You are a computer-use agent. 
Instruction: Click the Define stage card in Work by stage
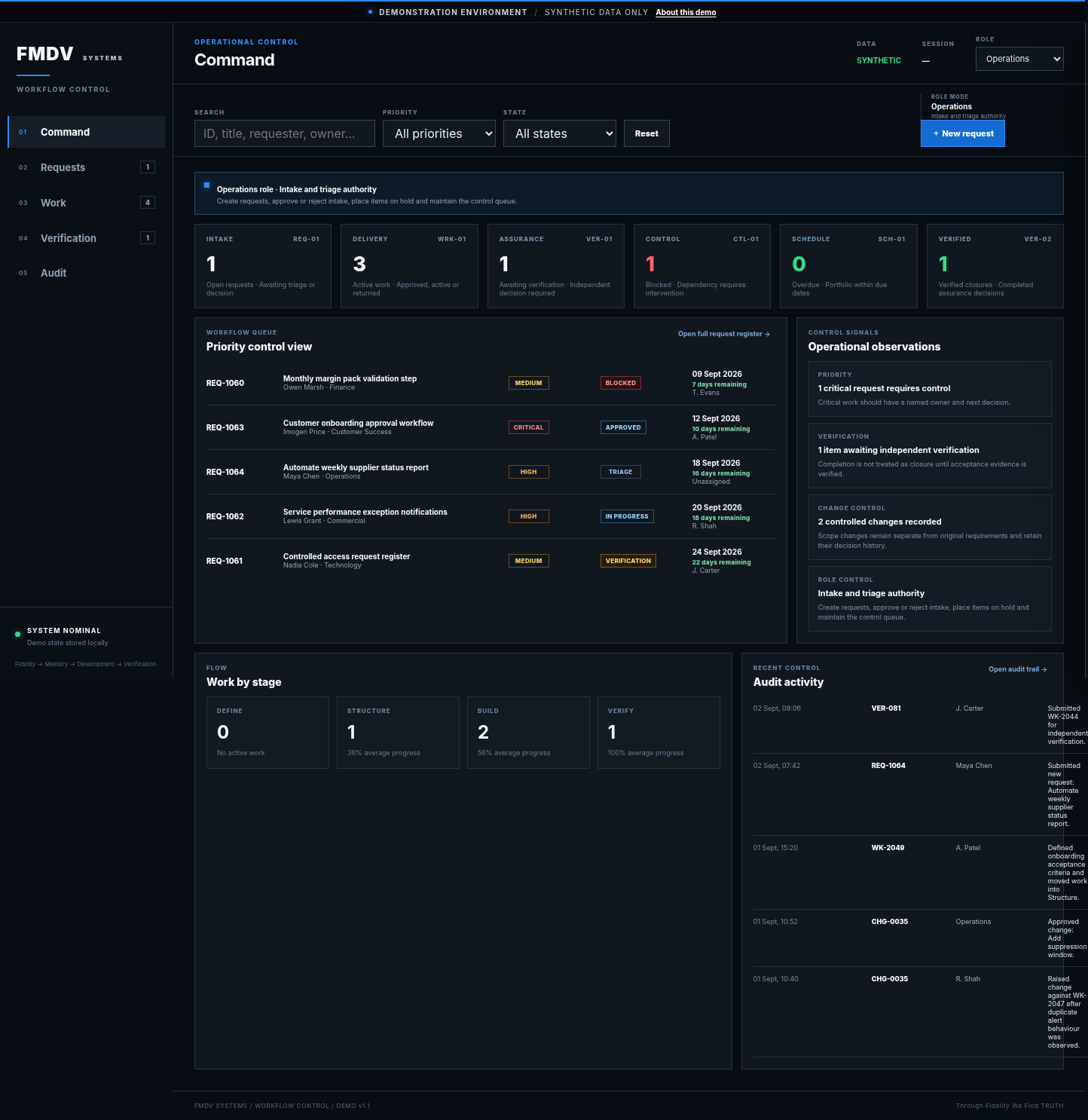point(267,733)
